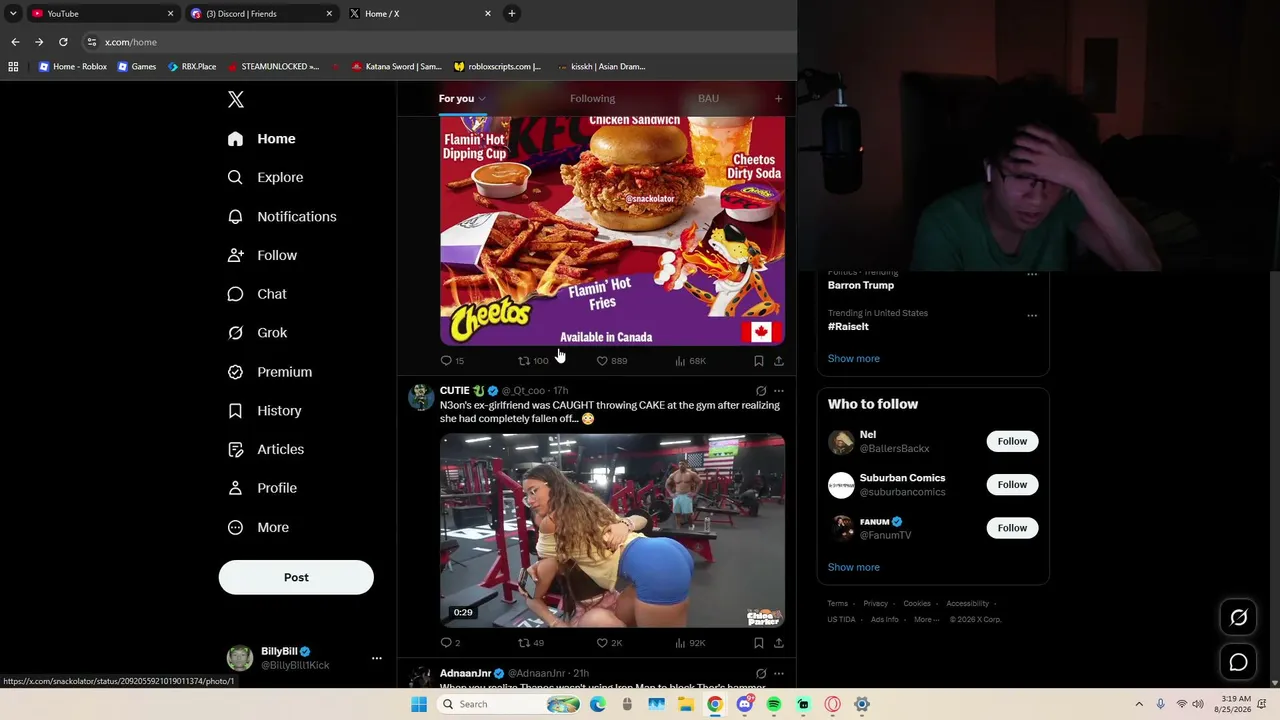Open more options on CUTIE's post

779,391
